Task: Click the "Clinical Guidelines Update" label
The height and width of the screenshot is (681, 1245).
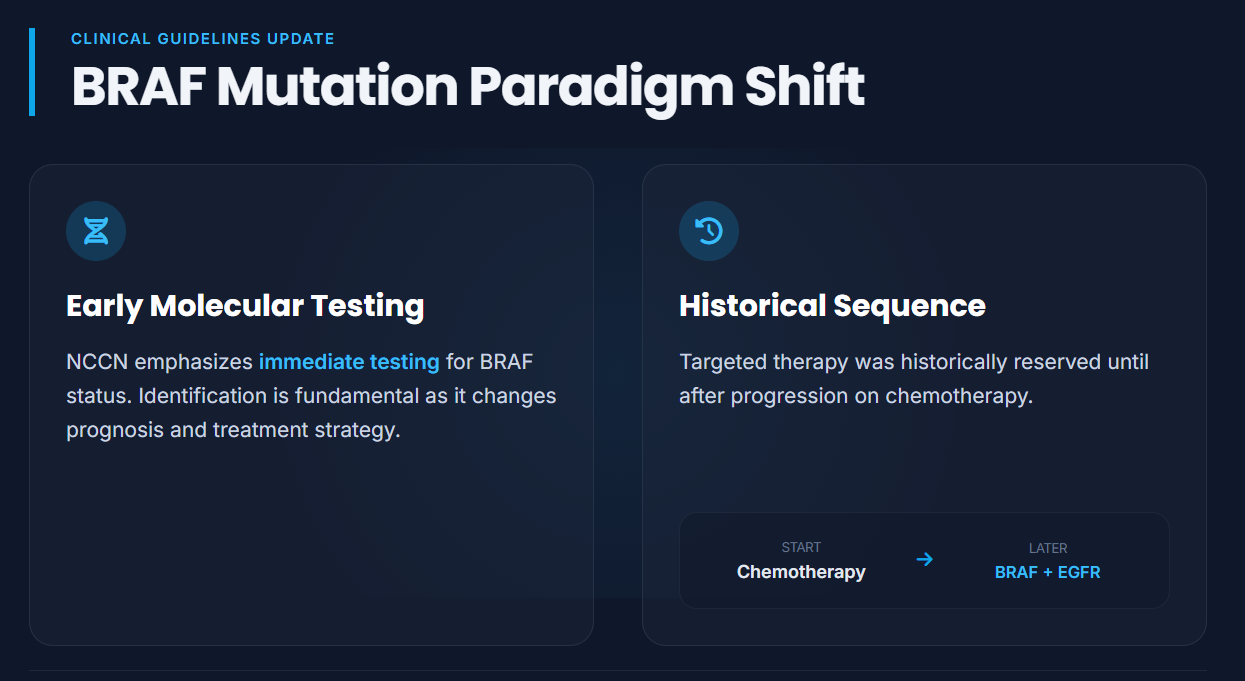Action: point(203,39)
